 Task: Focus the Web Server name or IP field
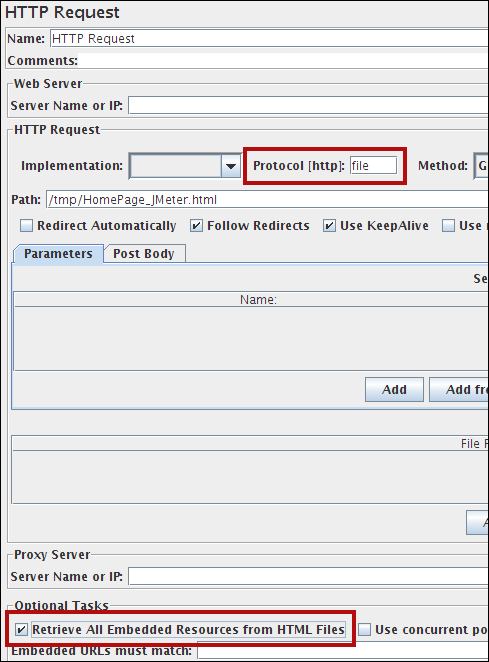[309, 105]
